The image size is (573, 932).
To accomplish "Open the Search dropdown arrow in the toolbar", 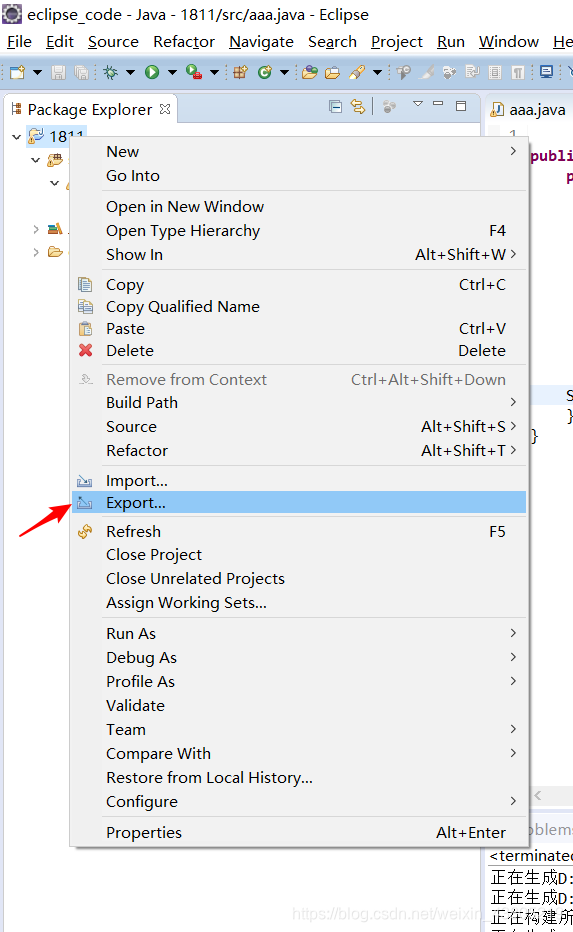I will 377,73.
